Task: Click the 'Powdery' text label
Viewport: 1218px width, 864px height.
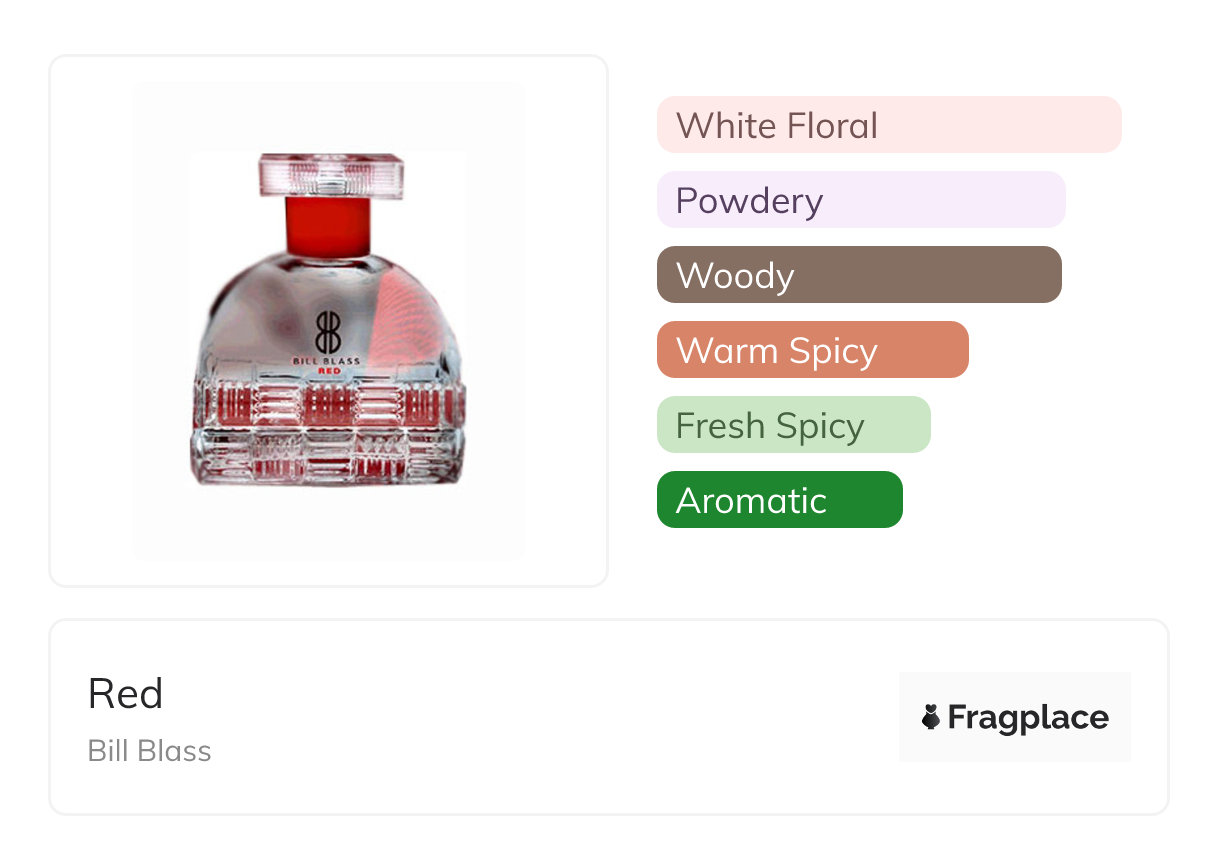Action: pyautogui.click(x=749, y=202)
